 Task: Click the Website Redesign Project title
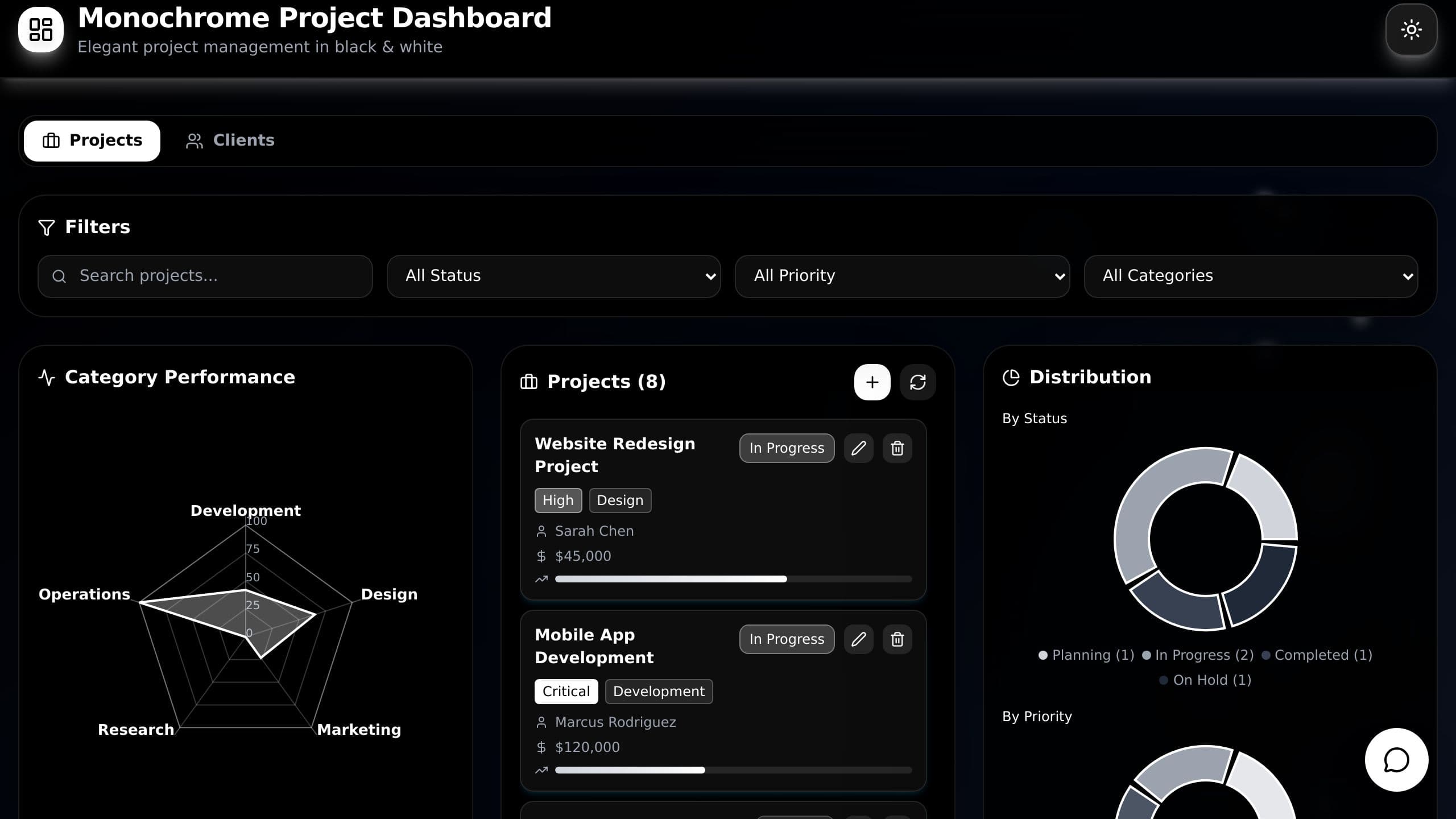point(615,455)
